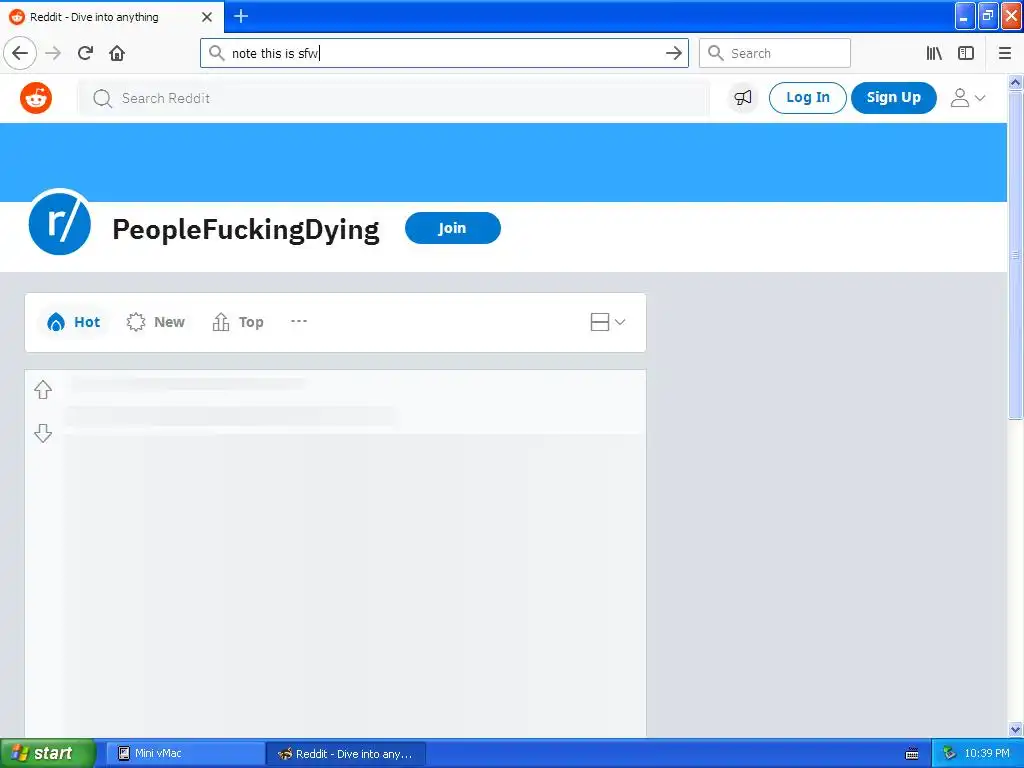Click the go arrow in address bar
The image size is (1024, 768).
point(673,53)
